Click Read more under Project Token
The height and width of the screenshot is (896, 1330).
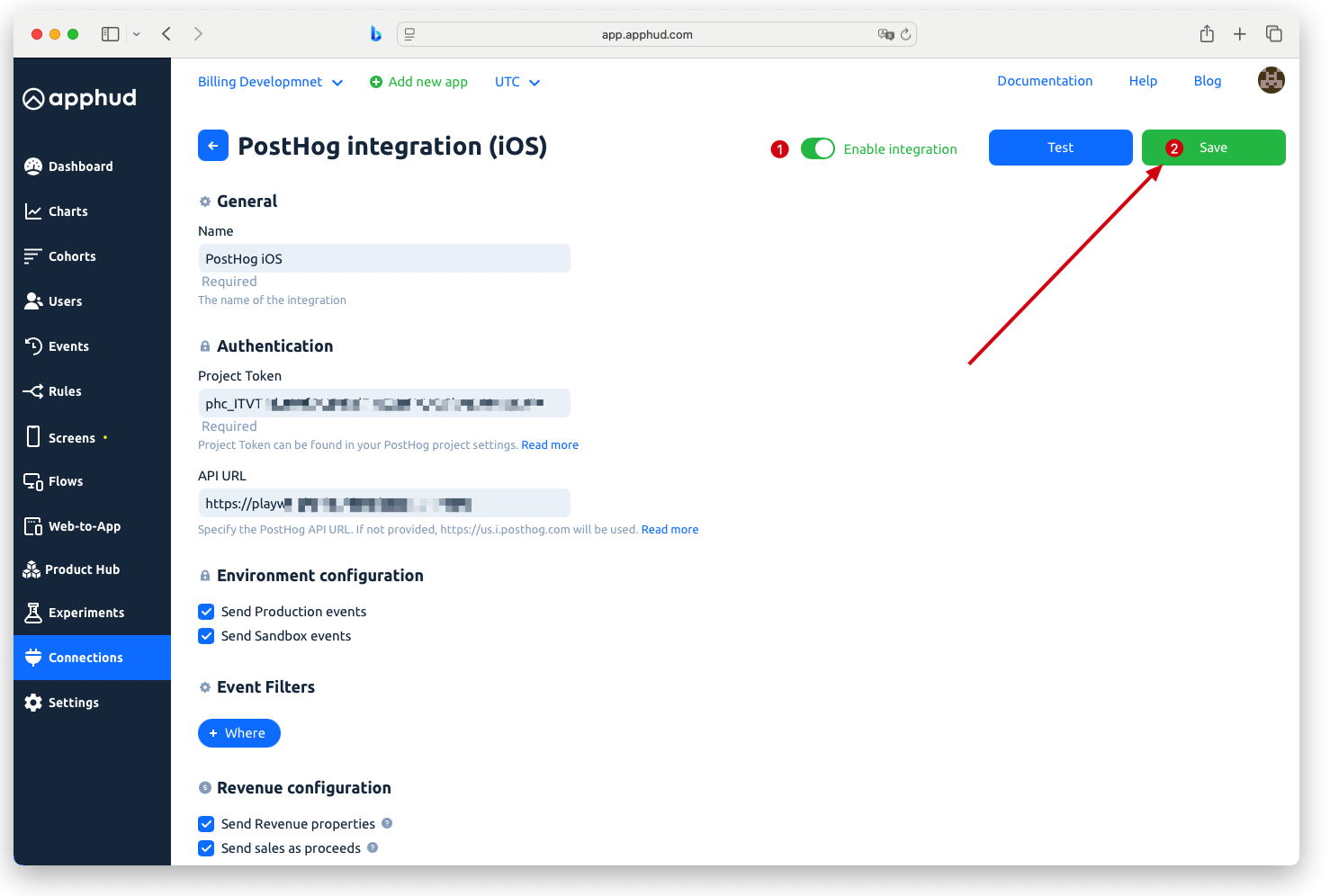pos(550,445)
